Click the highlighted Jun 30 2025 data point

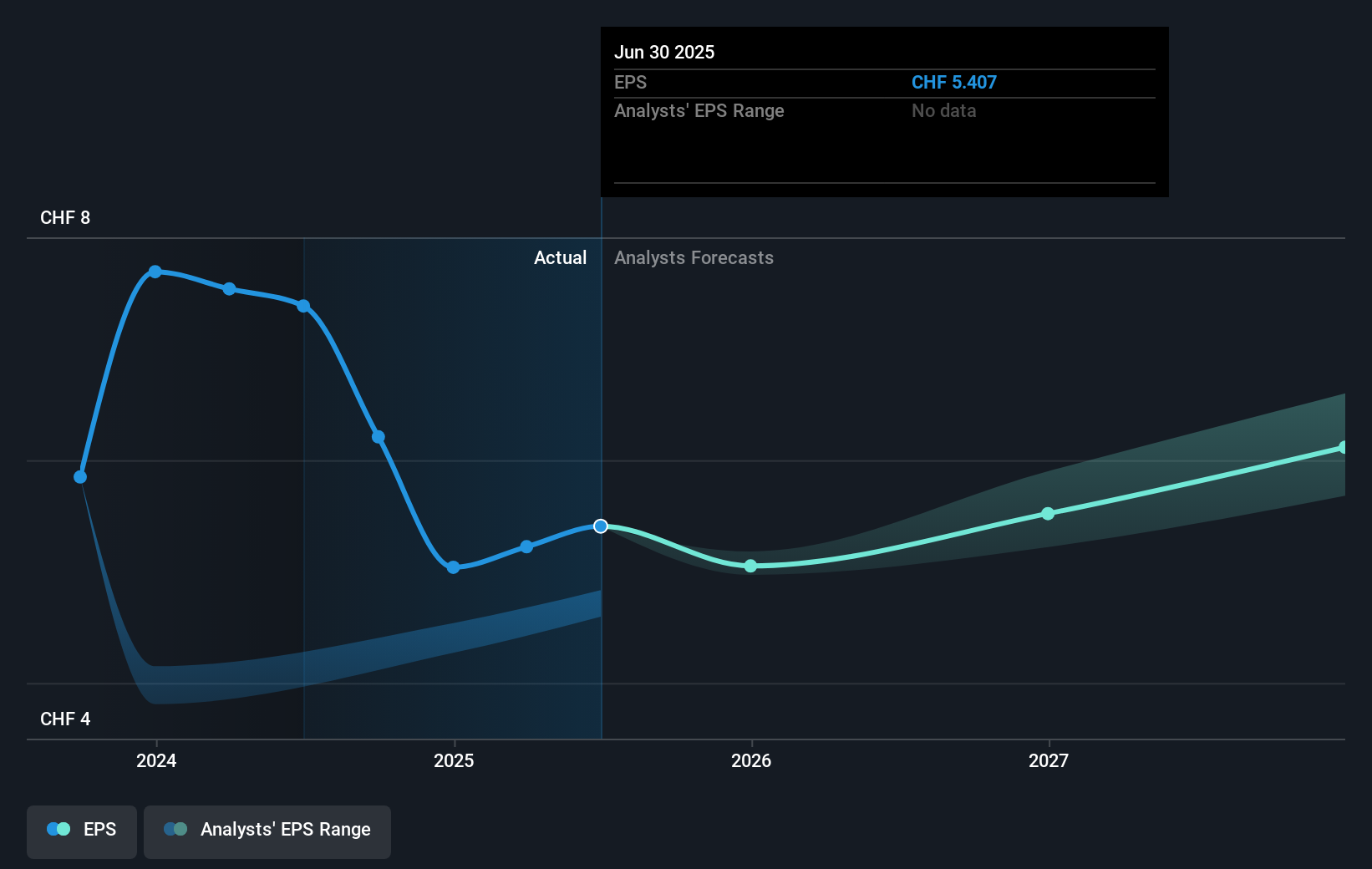point(600,526)
